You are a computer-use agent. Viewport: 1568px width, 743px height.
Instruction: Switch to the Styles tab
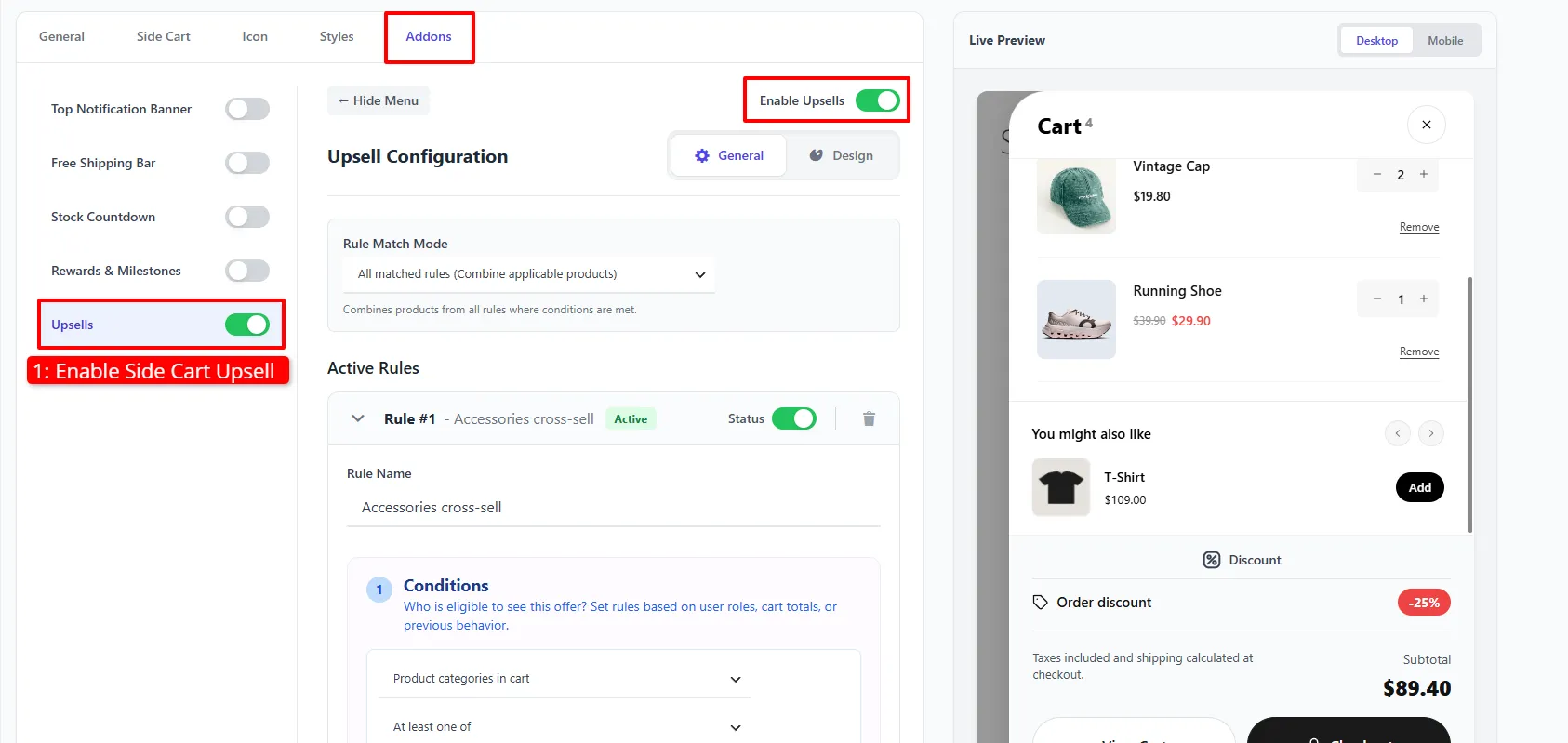pos(337,36)
